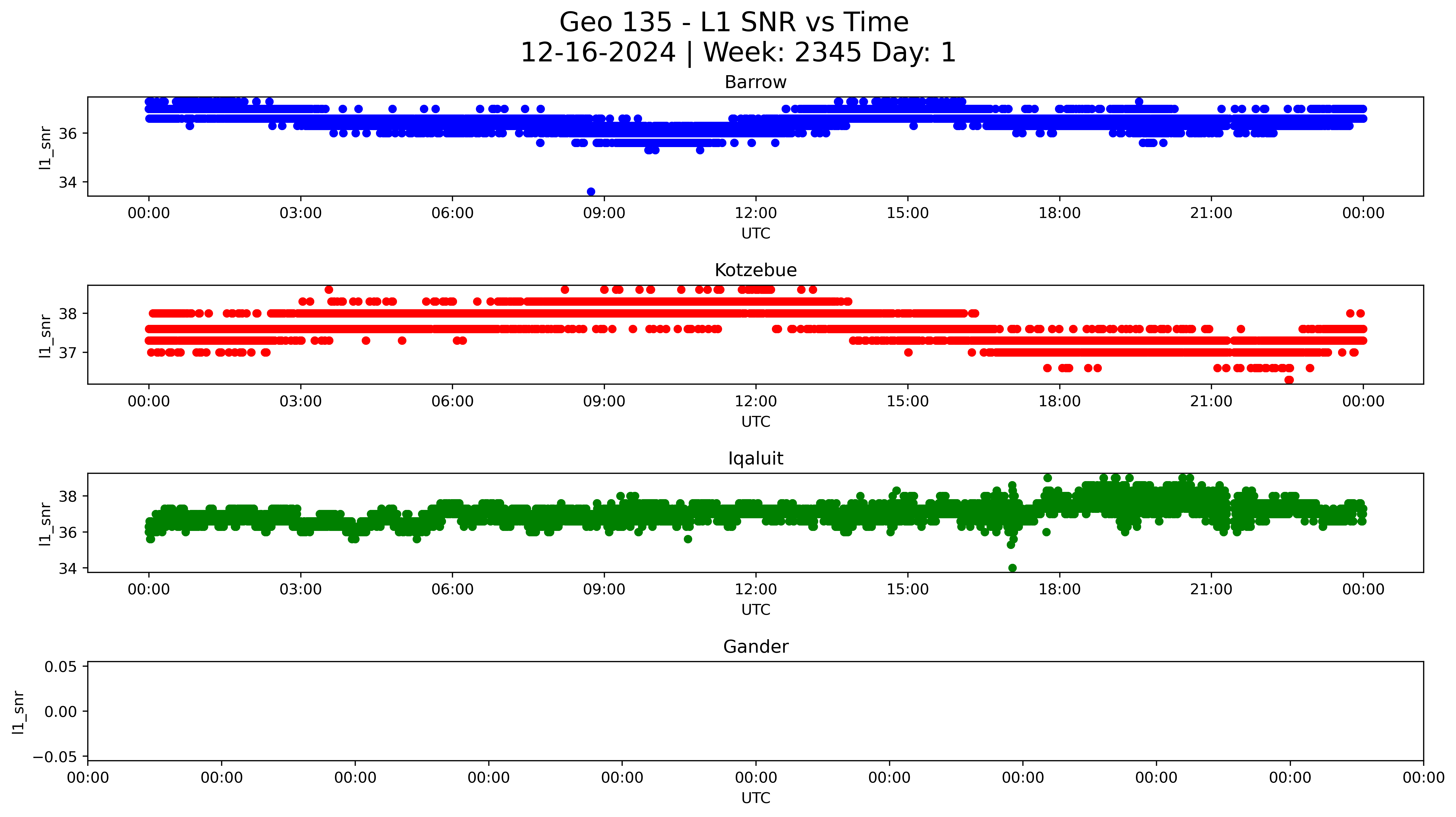Click the 21:00 tick label under Kotzebue plot

(1211, 401)
